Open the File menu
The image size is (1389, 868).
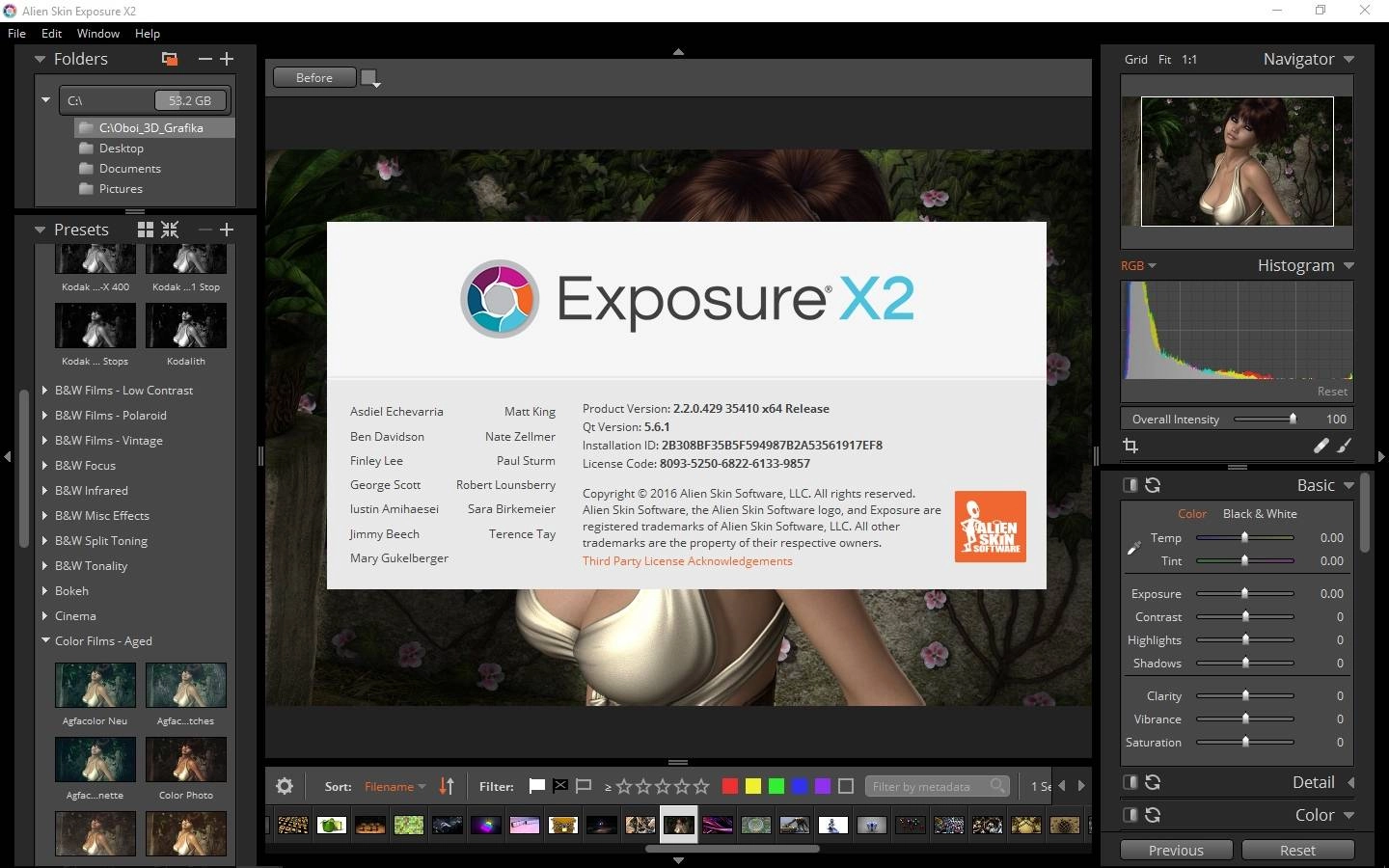click(17, 33)
